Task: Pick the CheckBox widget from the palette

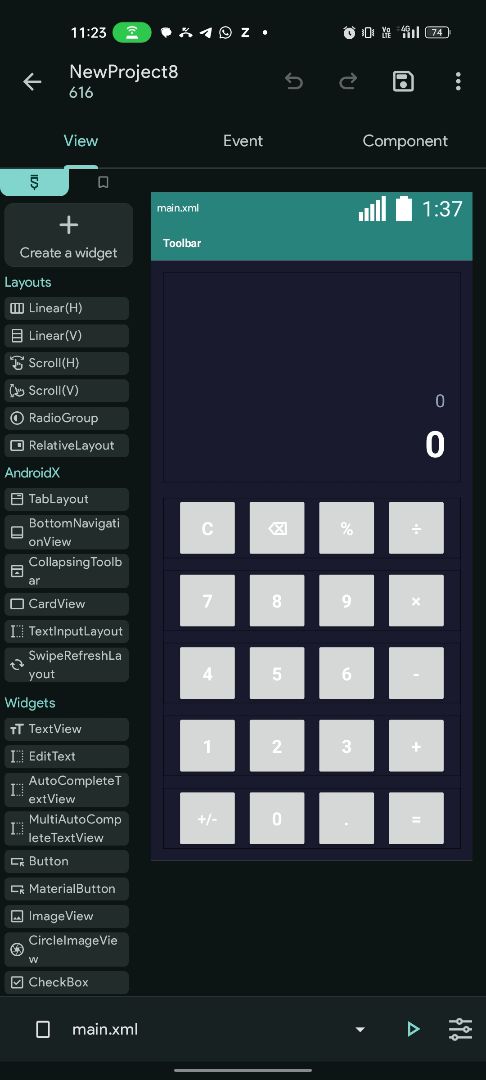Action: point(67,982)
